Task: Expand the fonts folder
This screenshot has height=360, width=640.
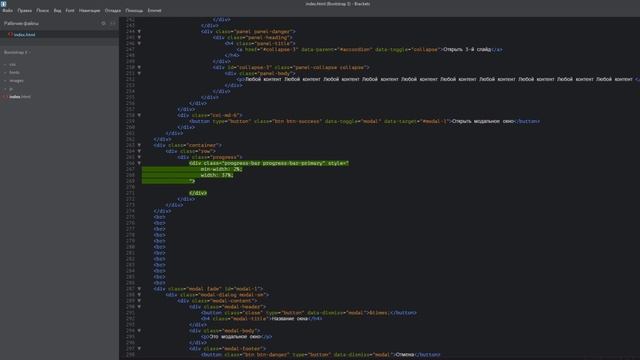Action: (14, 73)
